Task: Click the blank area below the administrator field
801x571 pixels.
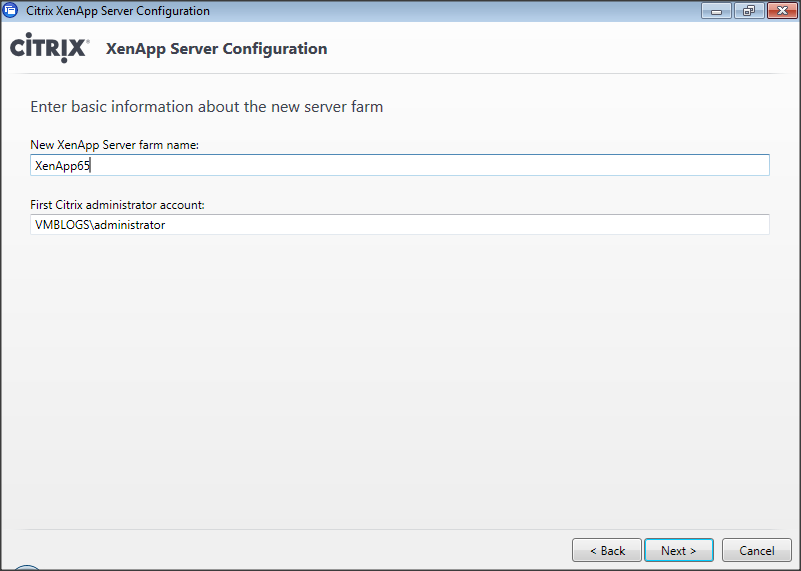Action: coord(400,380)
